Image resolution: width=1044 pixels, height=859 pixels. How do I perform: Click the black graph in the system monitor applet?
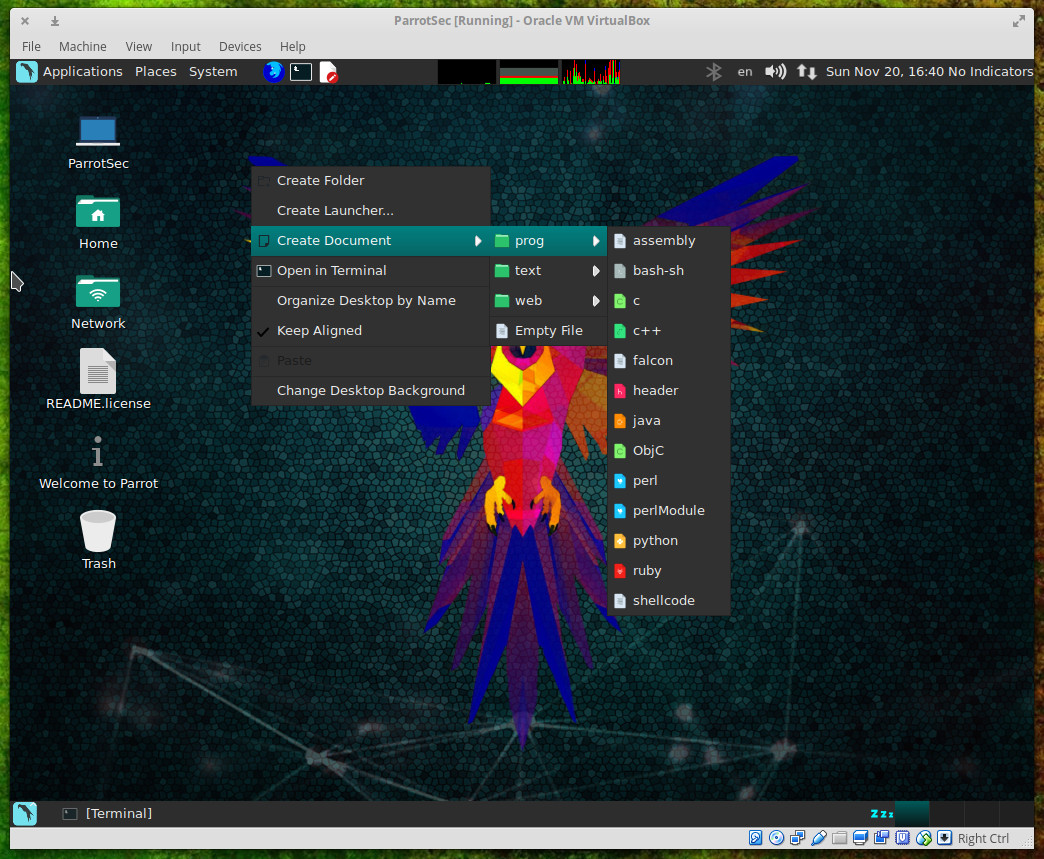467,72
